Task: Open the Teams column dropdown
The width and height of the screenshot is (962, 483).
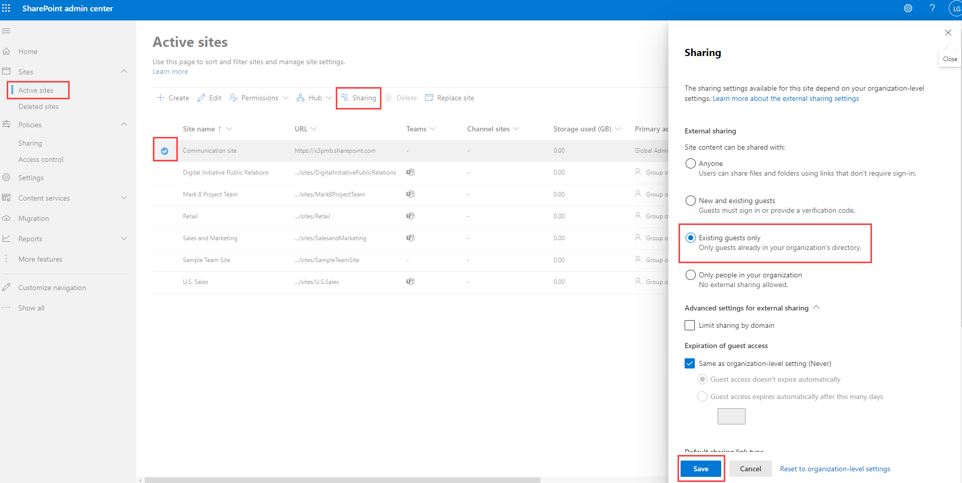Action: 433,129
